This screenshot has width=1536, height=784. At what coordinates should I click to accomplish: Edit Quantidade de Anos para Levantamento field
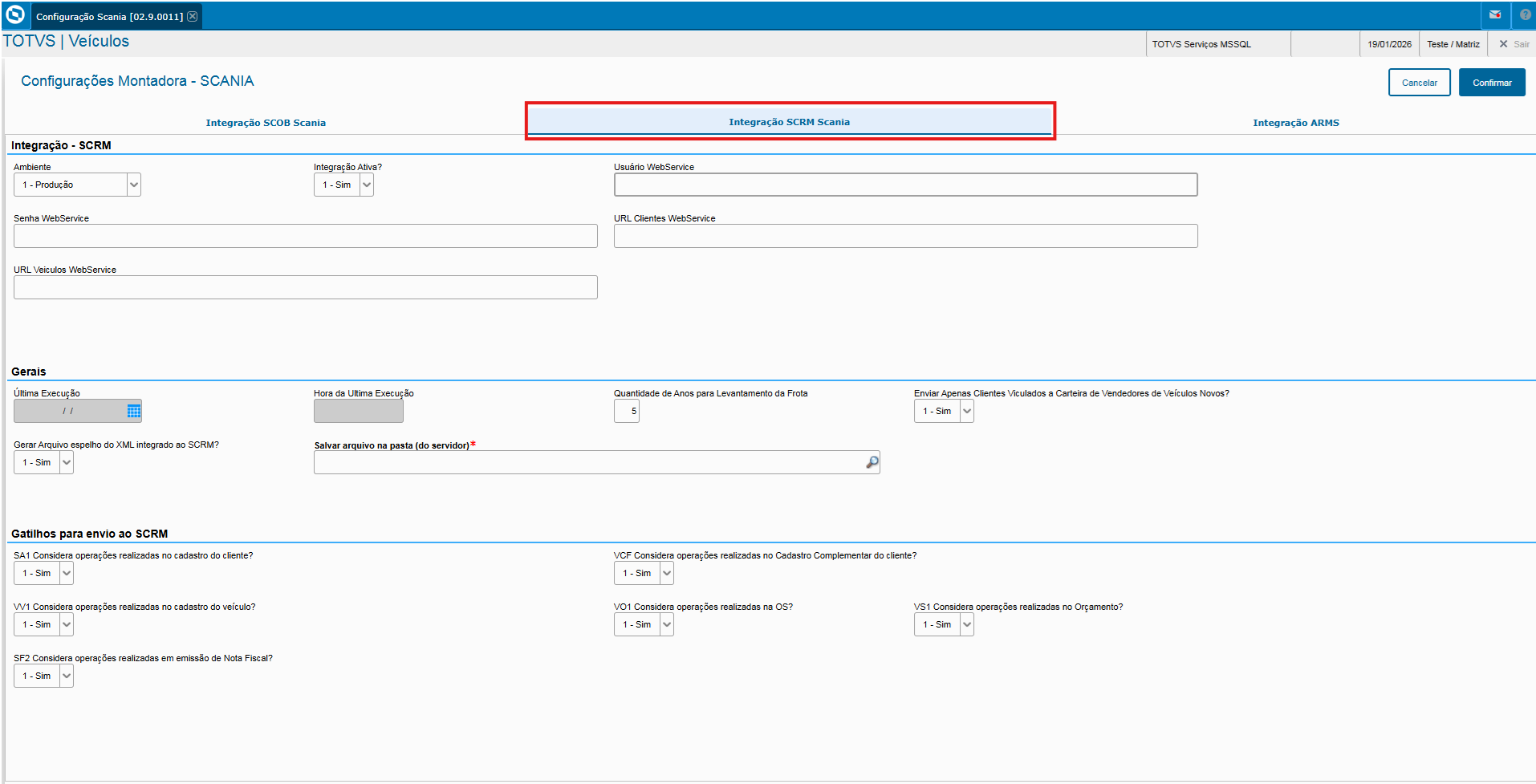pos(626,411)
